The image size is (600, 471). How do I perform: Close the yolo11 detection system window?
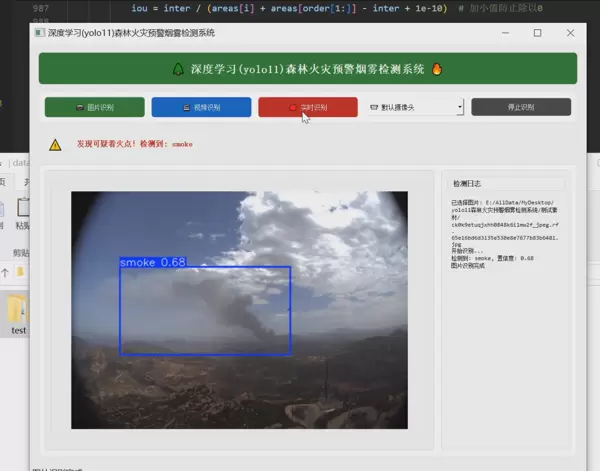(x=570, y=33)
